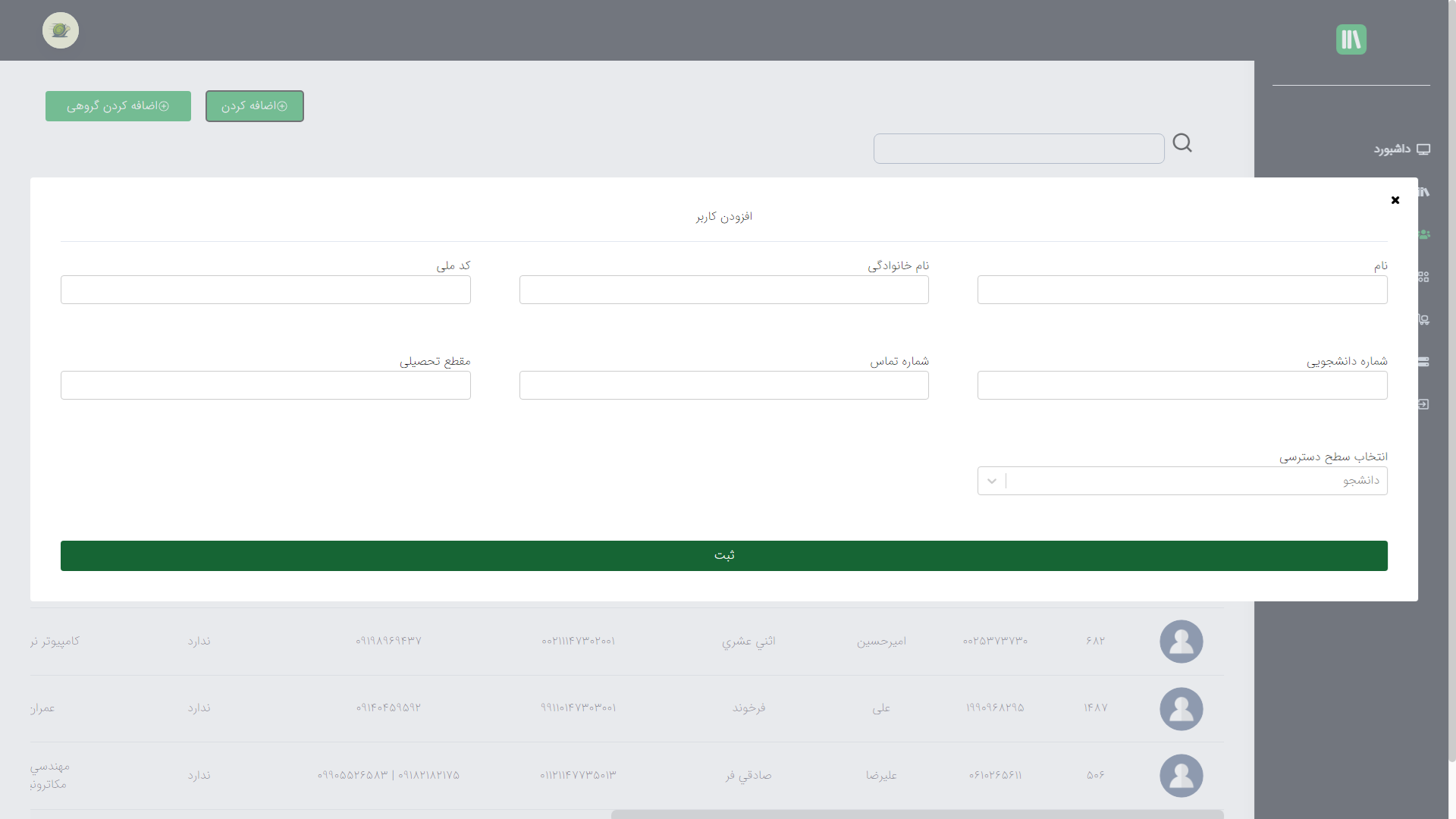Viewport: 1456px width, 819px height.
Task: Click the cart icon in sidebar
Action: pos(1424,319)
